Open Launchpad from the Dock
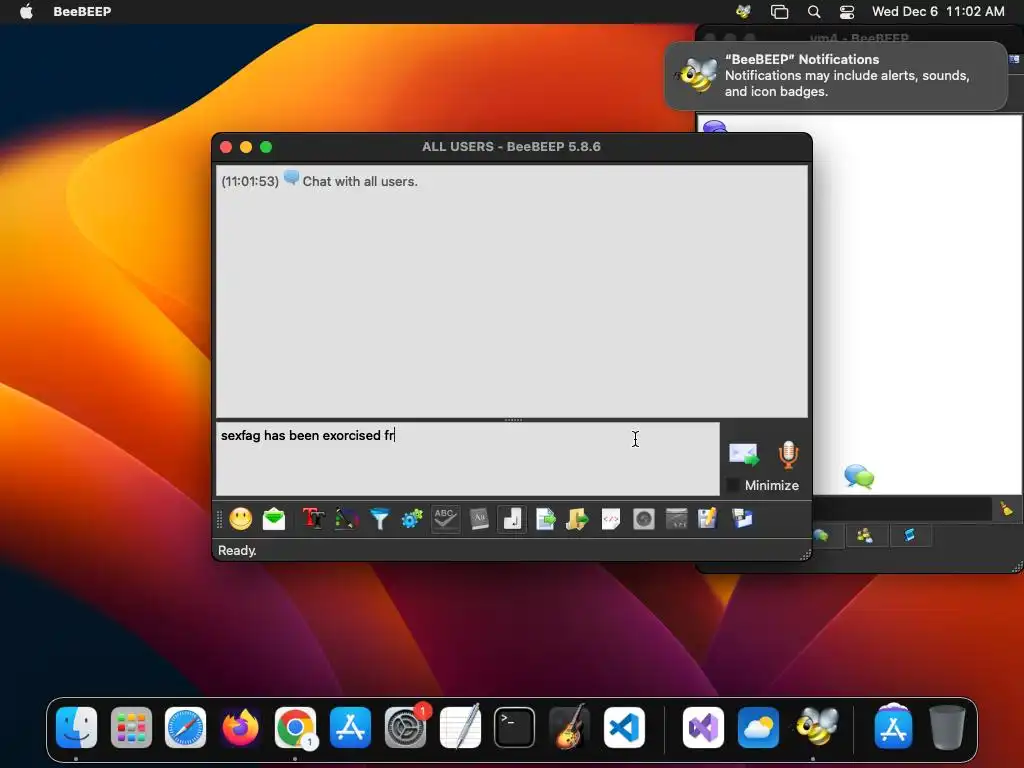 (131, 728)
